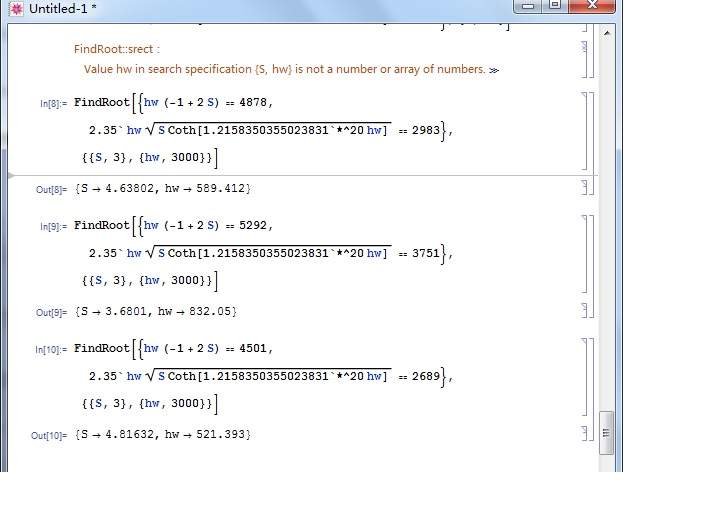The height and width of the screenshot is (515, 705).
Task: Click the In[10]:= cell label
Action: pyautogui.click(x=51, y=349)
